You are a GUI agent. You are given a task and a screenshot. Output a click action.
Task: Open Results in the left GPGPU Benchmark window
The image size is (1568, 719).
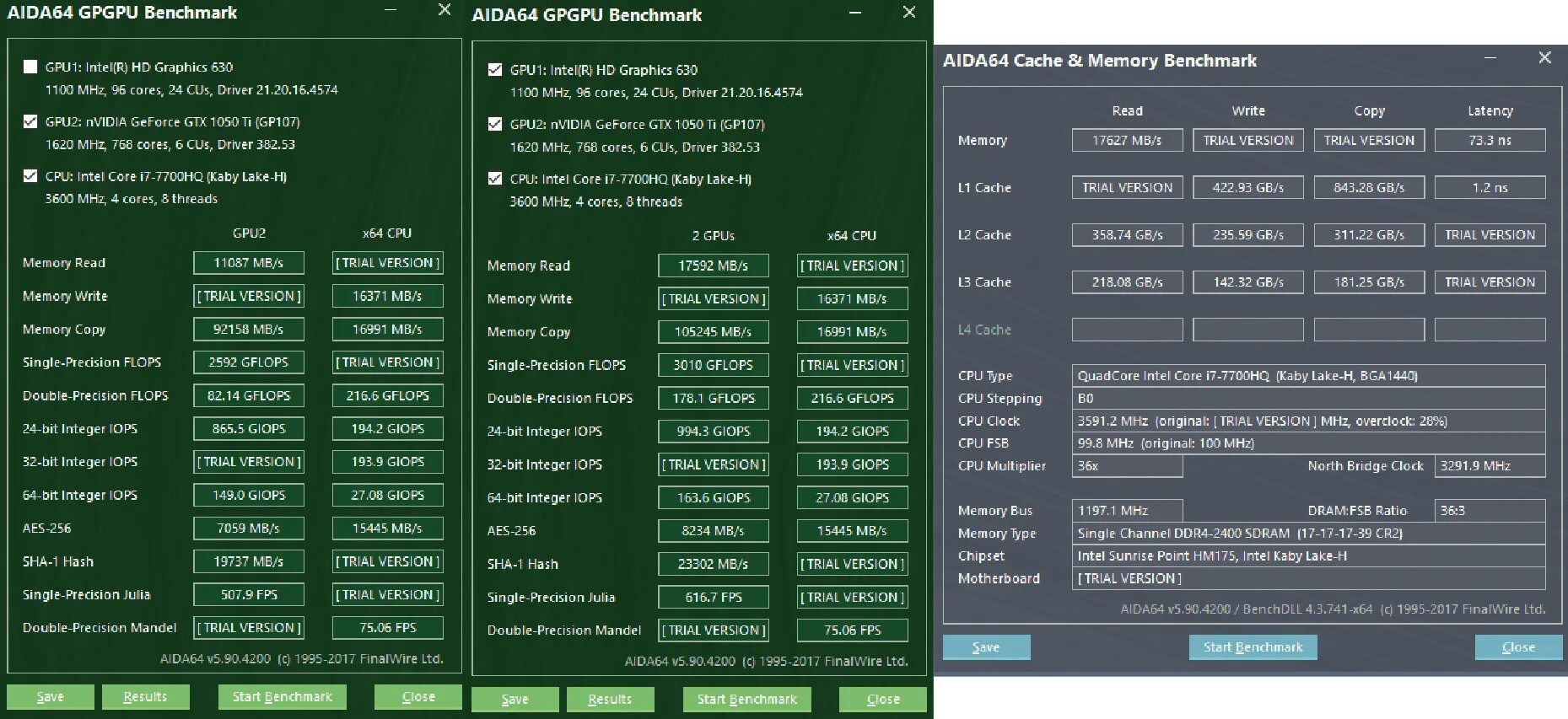pos(145,697)
